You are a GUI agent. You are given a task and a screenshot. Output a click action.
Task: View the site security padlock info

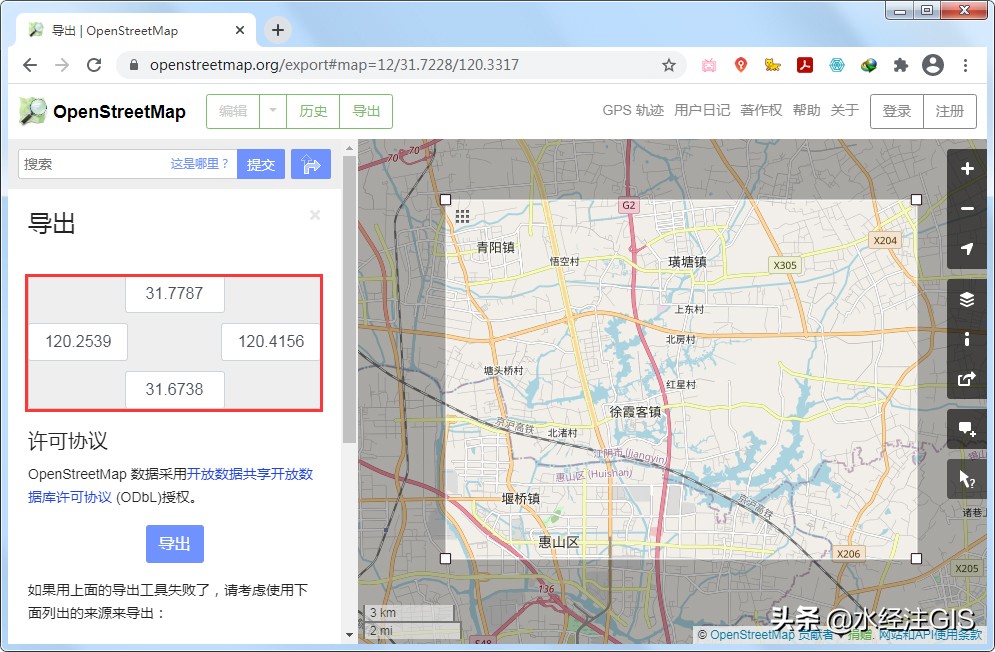tap(134, 65)
